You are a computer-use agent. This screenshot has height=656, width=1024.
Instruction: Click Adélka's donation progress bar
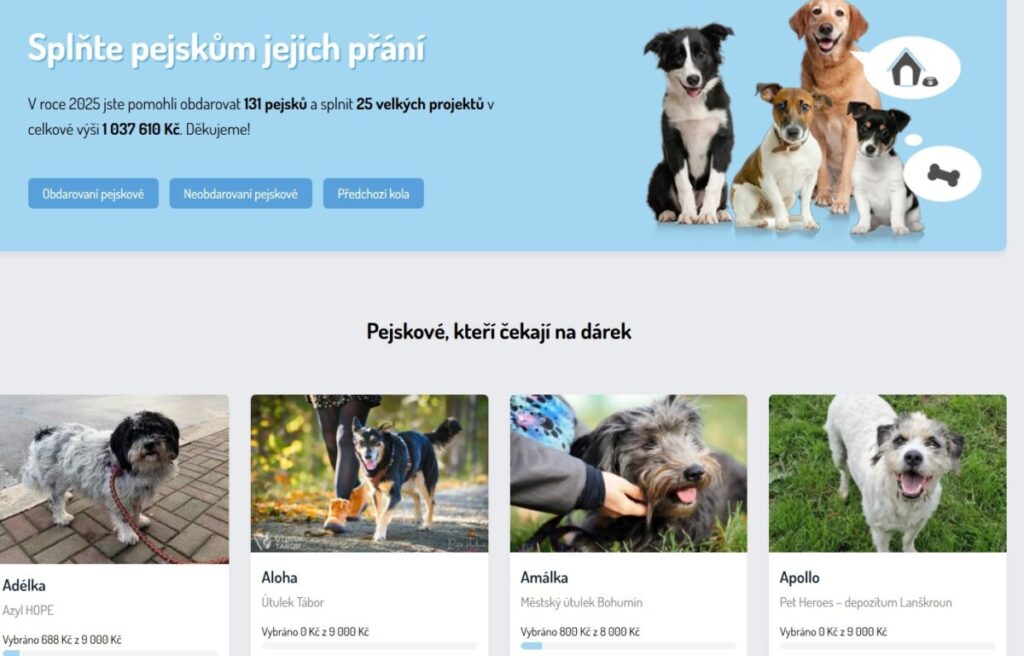coord(110,653)
